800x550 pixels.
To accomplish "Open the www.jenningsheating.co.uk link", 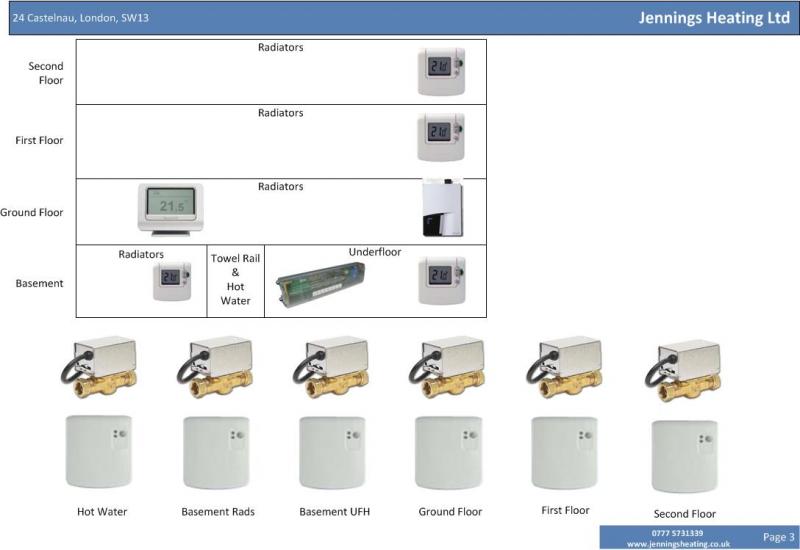I will [x=678, y=543].
